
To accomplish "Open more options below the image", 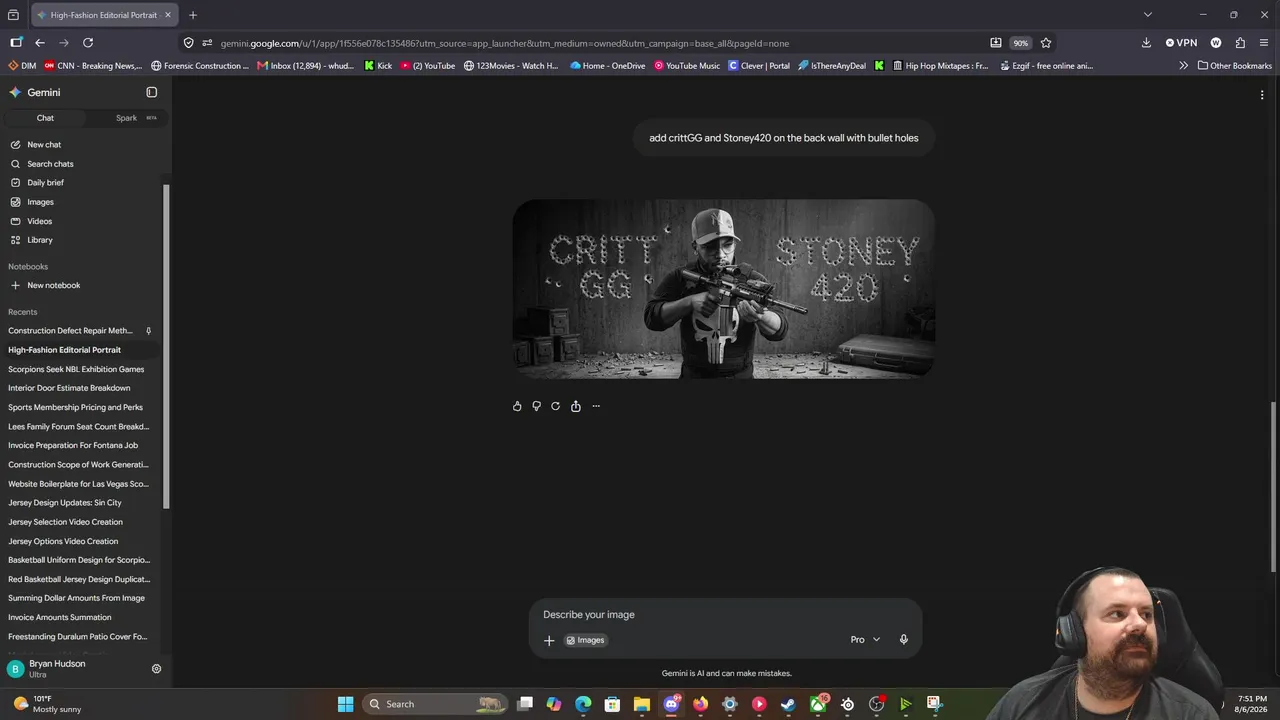I will 596,406.
